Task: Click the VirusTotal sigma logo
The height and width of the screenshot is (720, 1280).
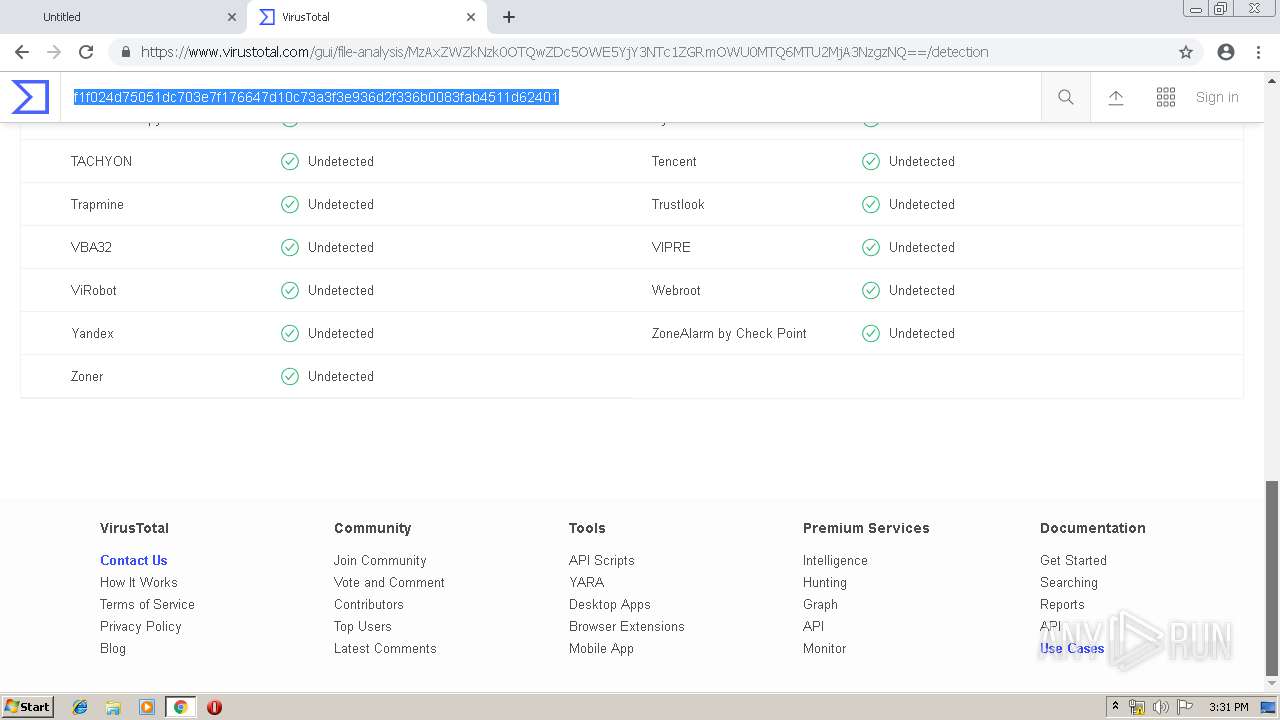Action: point(30,97)
